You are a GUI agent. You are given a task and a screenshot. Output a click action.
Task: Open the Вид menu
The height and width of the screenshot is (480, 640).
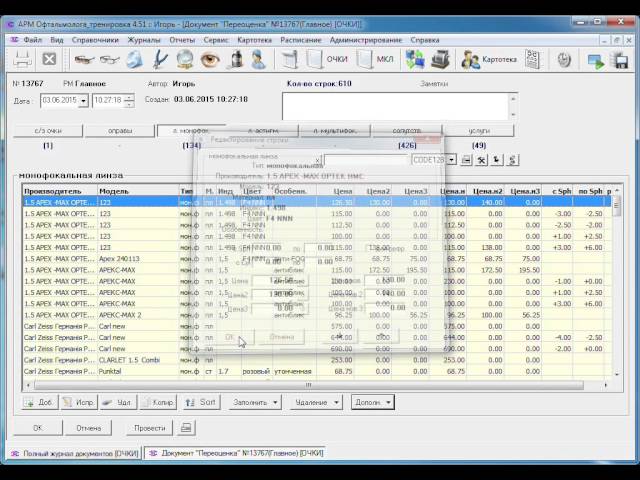point(57,40)
